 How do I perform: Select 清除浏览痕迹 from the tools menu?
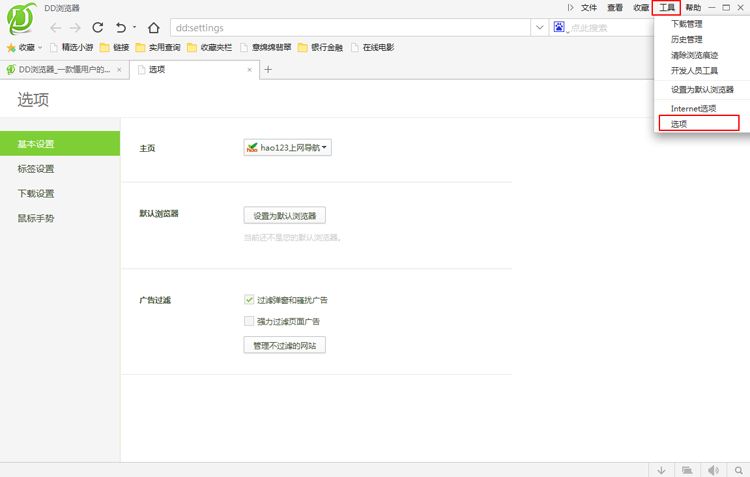pos(694,56)
